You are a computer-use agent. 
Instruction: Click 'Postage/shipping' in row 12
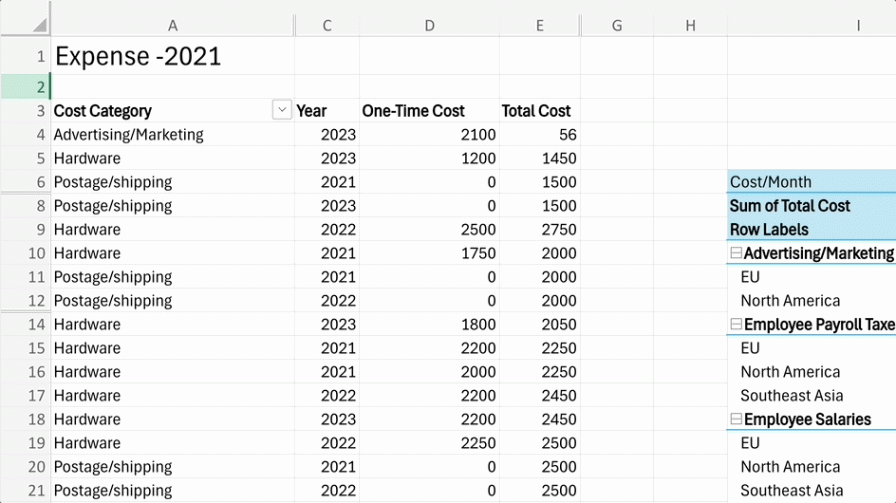coord(173,301)
